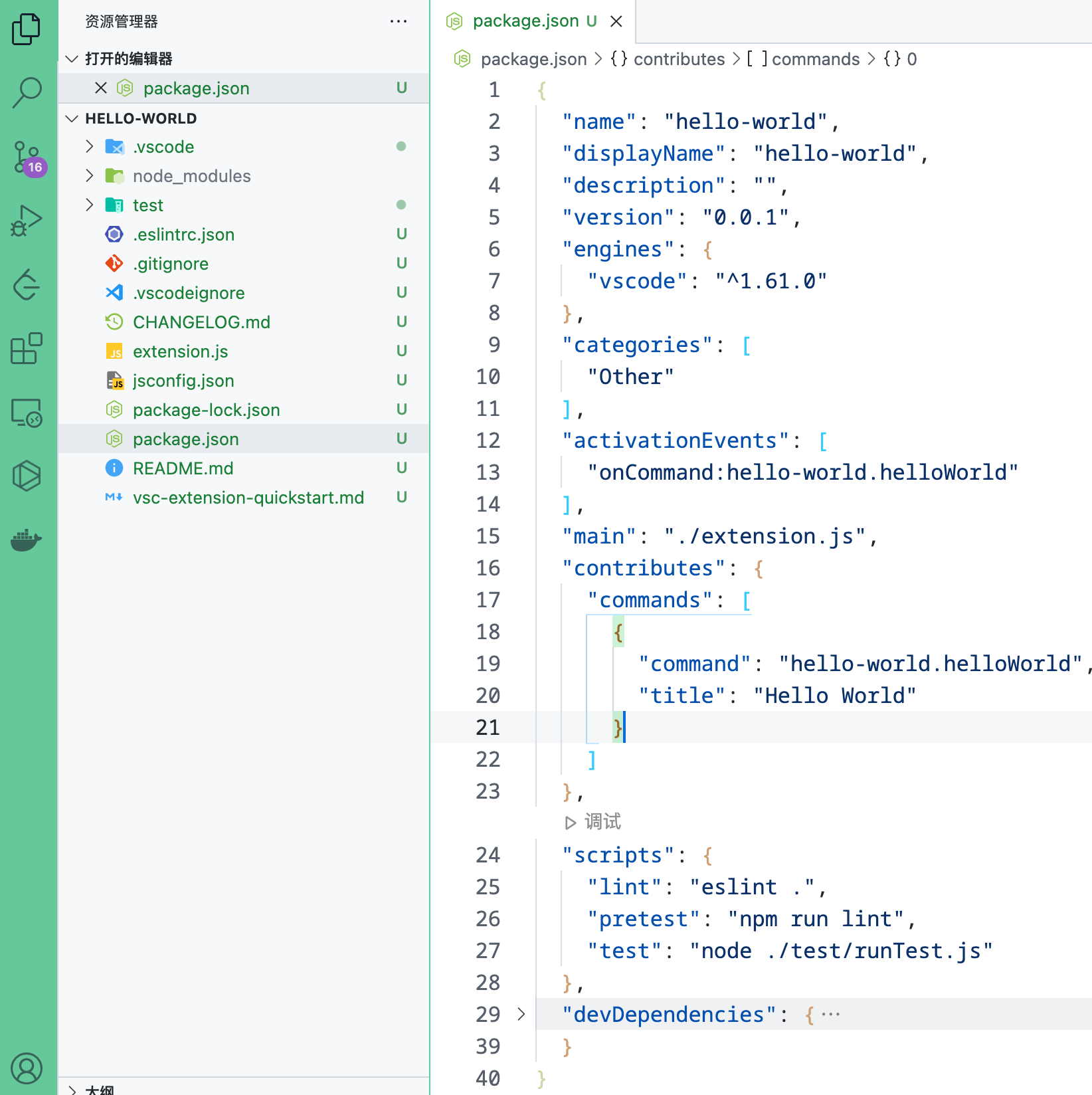
Task: Click the "activationEvents" key on line 12
Action: point(676,441)
